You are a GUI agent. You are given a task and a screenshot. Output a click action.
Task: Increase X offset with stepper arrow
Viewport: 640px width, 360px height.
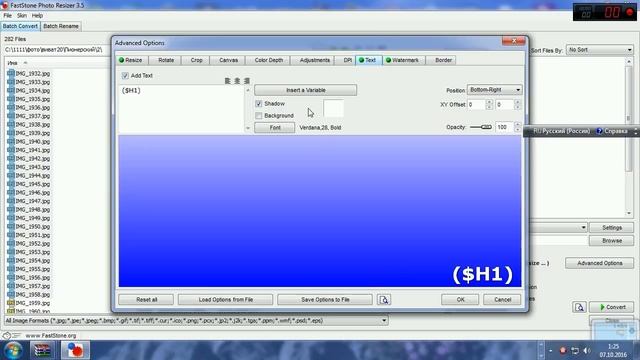tap(489, 102)
